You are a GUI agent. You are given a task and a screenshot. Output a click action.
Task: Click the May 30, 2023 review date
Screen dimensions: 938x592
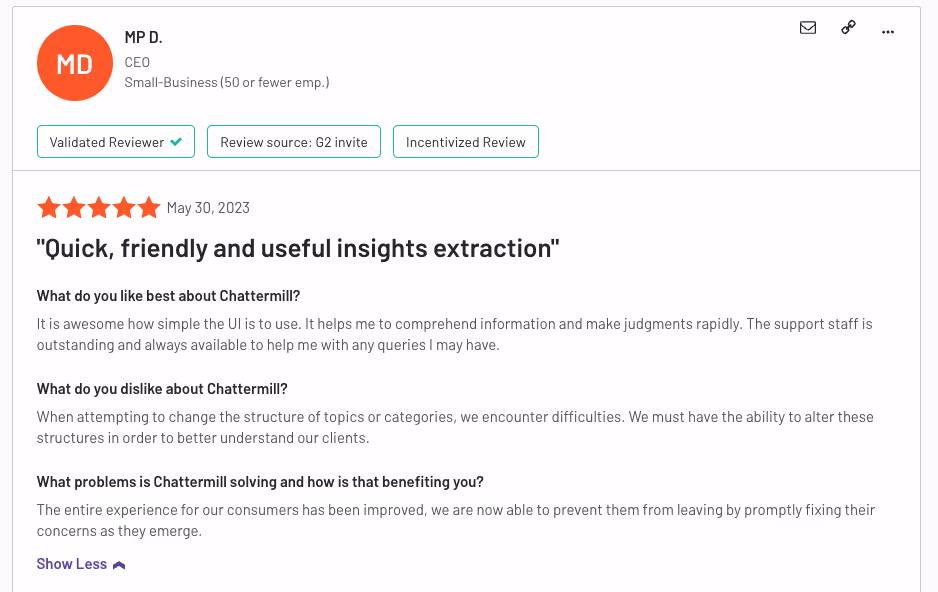click(208, 207)
